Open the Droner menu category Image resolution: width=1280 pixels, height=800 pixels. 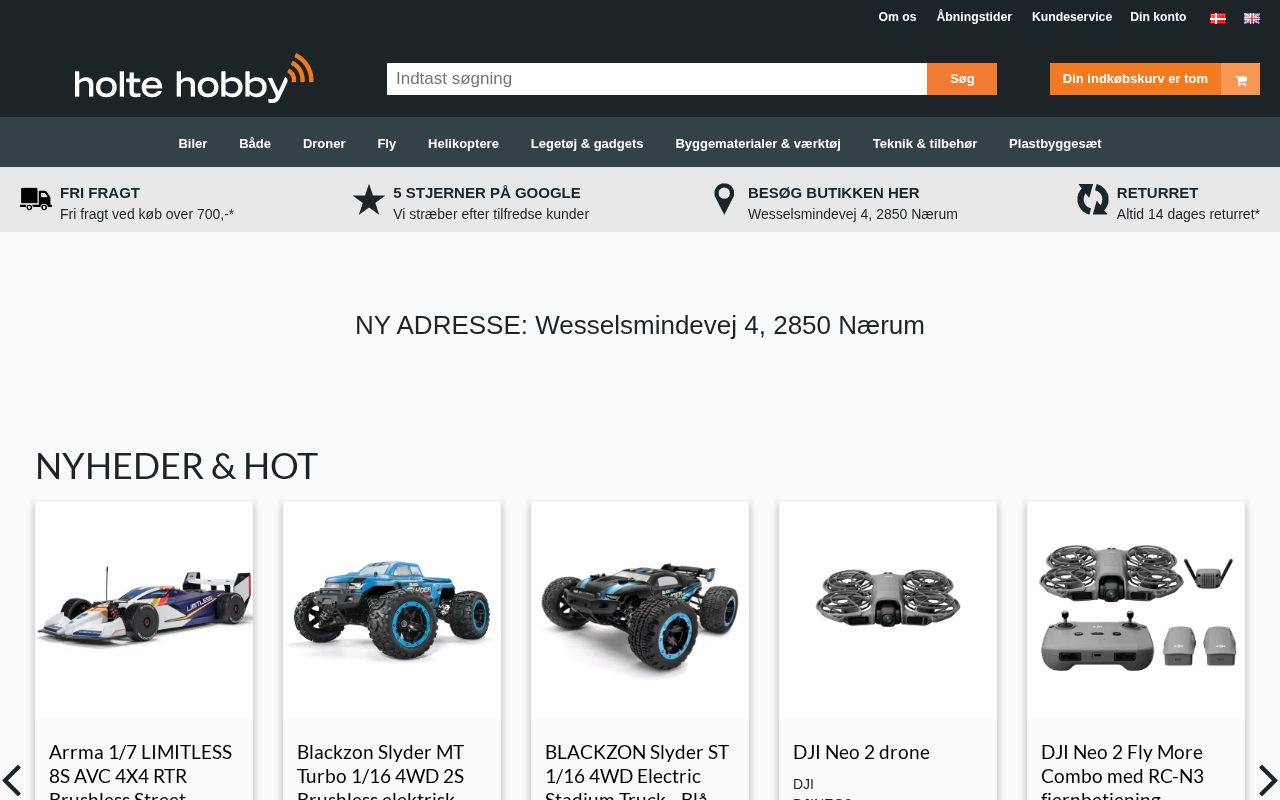coord(324,143)
